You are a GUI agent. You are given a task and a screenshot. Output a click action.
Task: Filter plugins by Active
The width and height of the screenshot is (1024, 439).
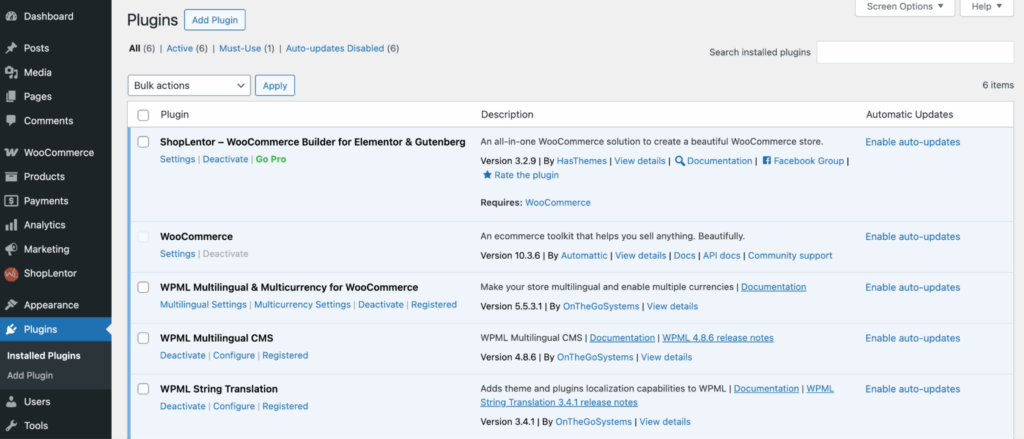pos(180,48)
